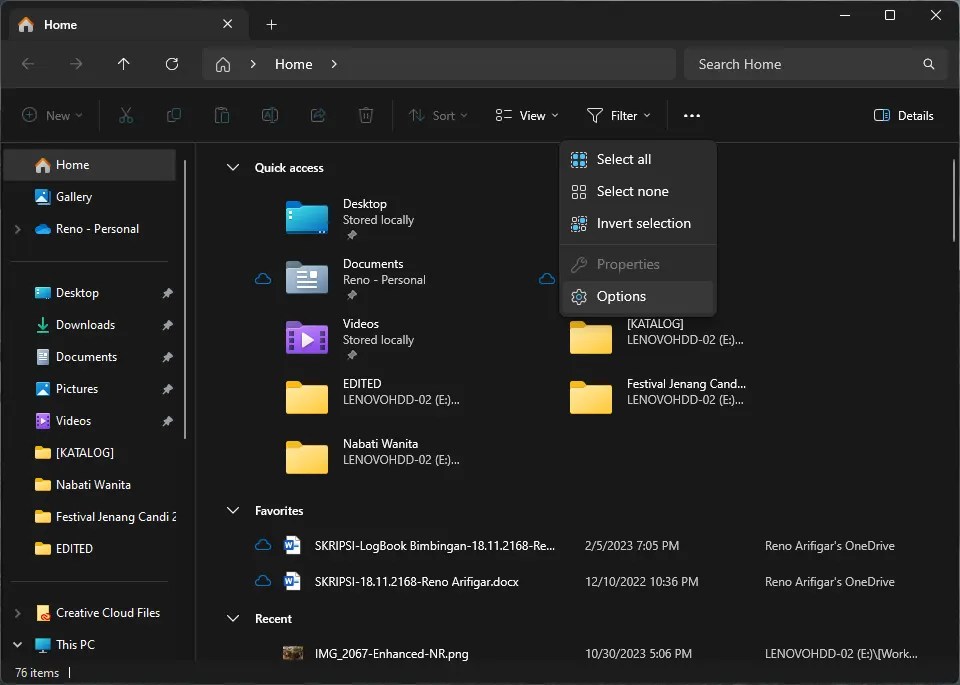Screen dimensions: 960x685
Task: Click Select all in the open menu
Action: 623,159
